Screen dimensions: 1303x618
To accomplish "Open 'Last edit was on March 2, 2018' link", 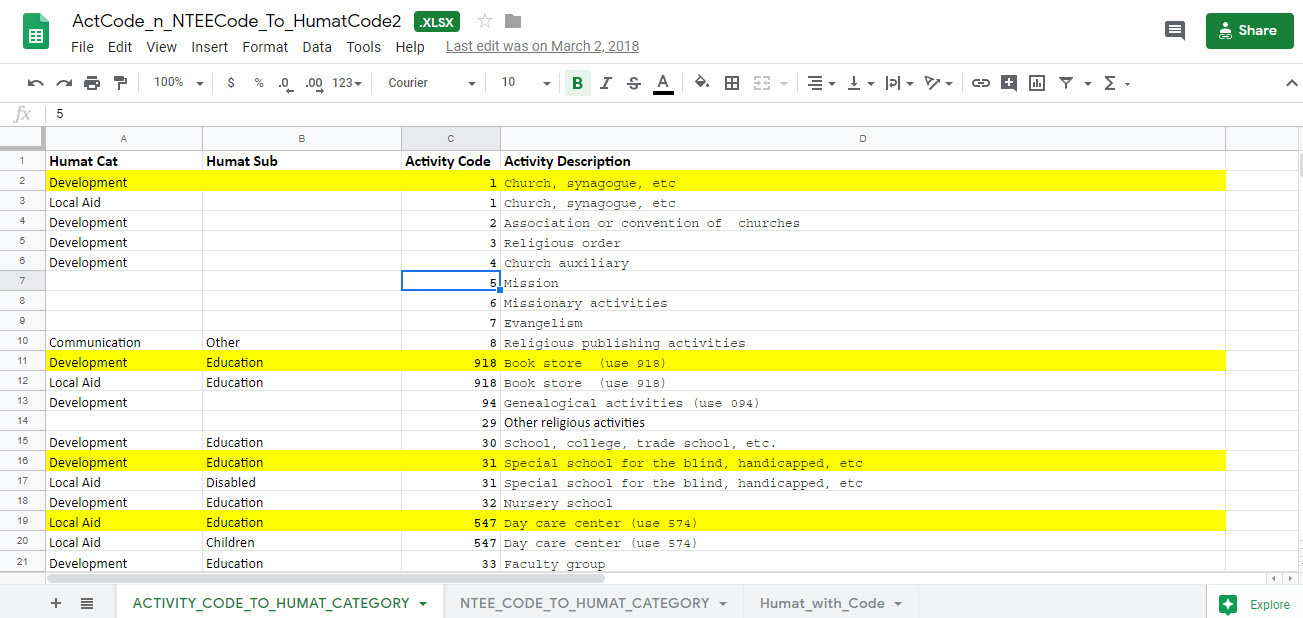I will [541, 46].
